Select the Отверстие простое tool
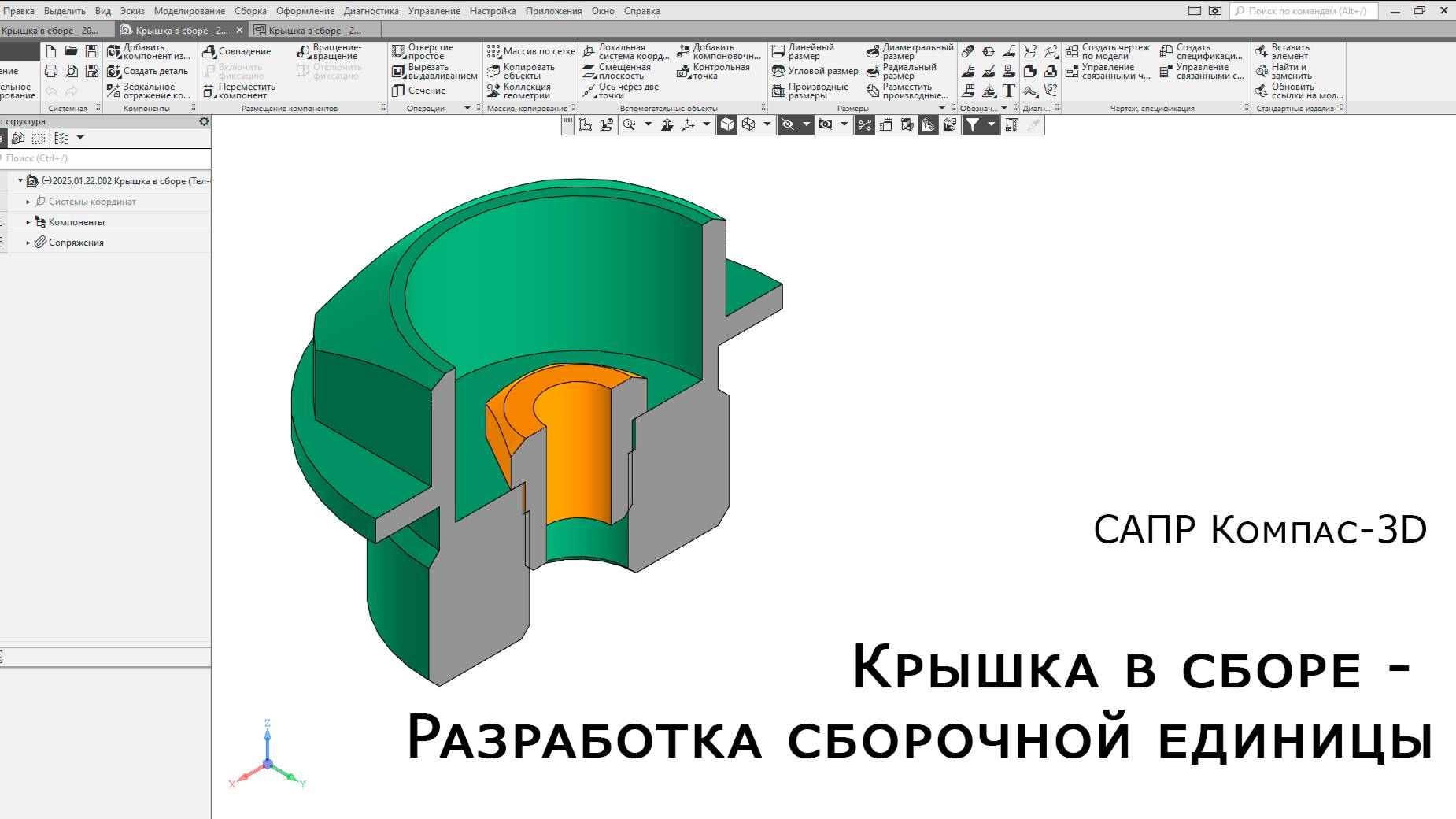1456x819 pixels. pyautogui.click(x=423, y=51)
